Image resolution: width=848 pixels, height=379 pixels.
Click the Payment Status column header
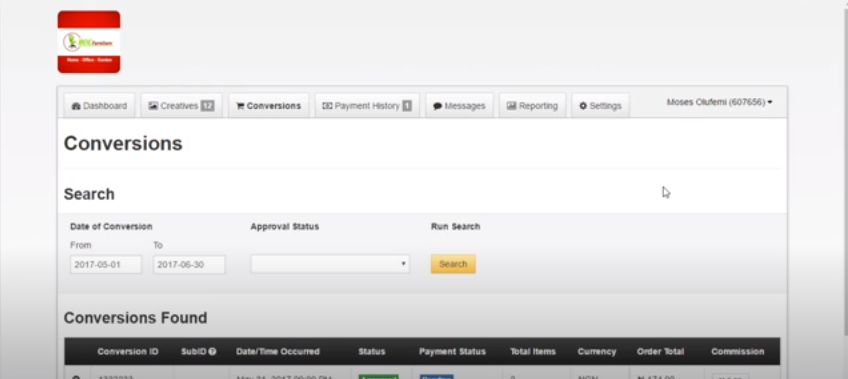[x=452, y=351]
